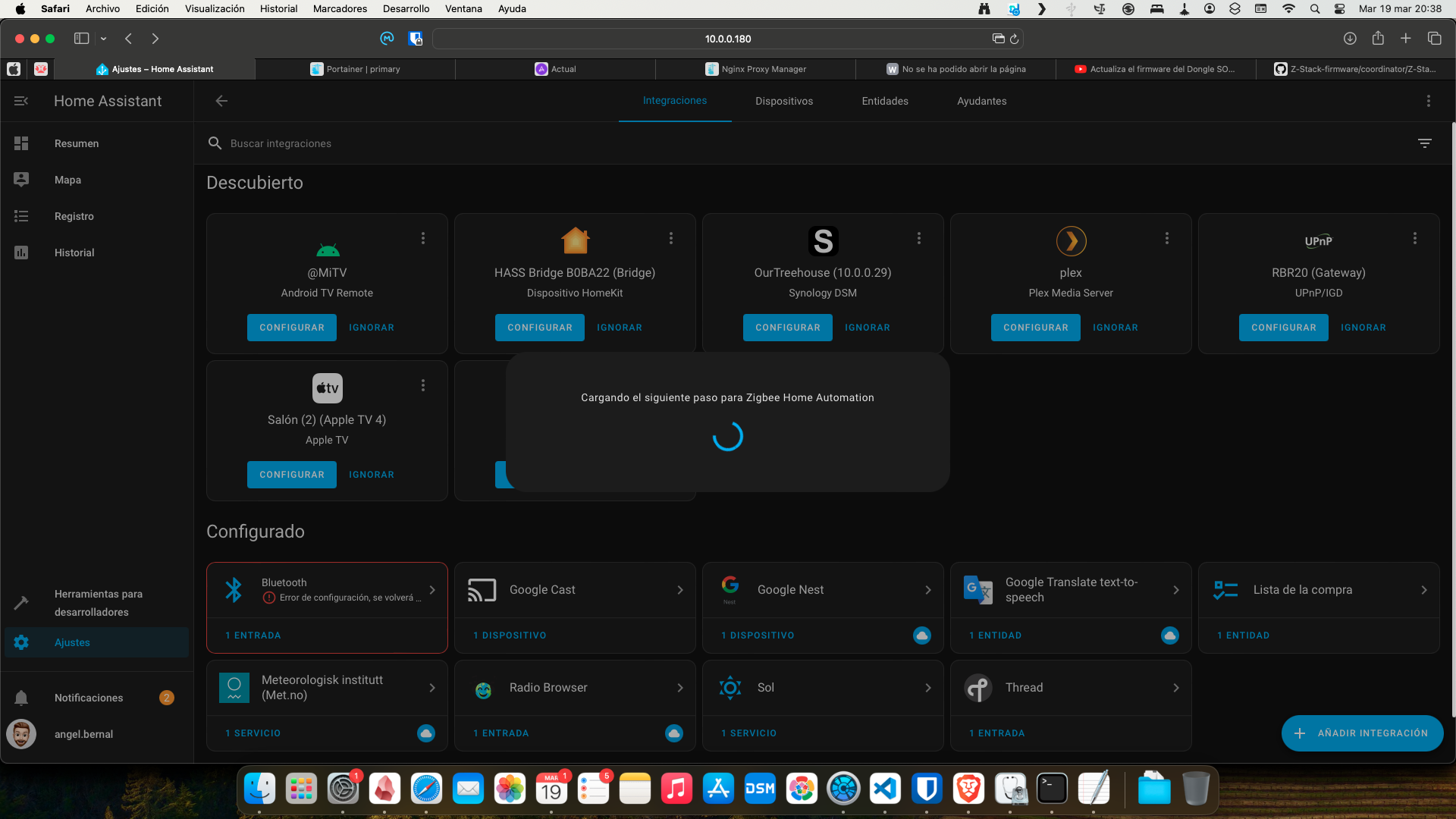This screenshot has width=1456, height=819.
Task: Open Notificaciones bell in sidebar
Action: (21, 698)
